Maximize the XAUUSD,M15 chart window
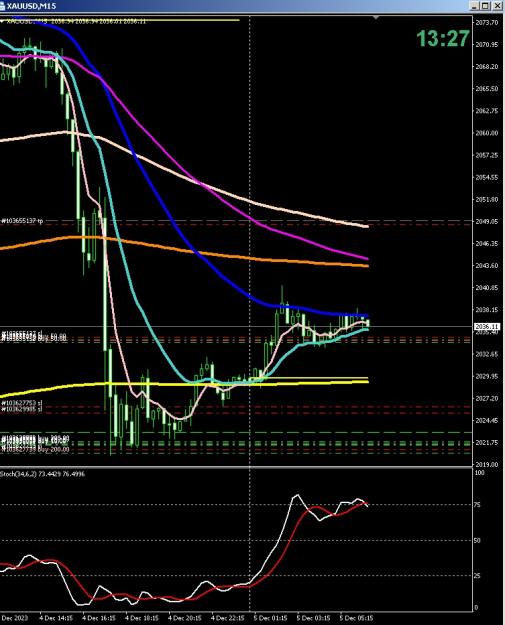Viewport: 505px width, 625px height. click(485, 6)
